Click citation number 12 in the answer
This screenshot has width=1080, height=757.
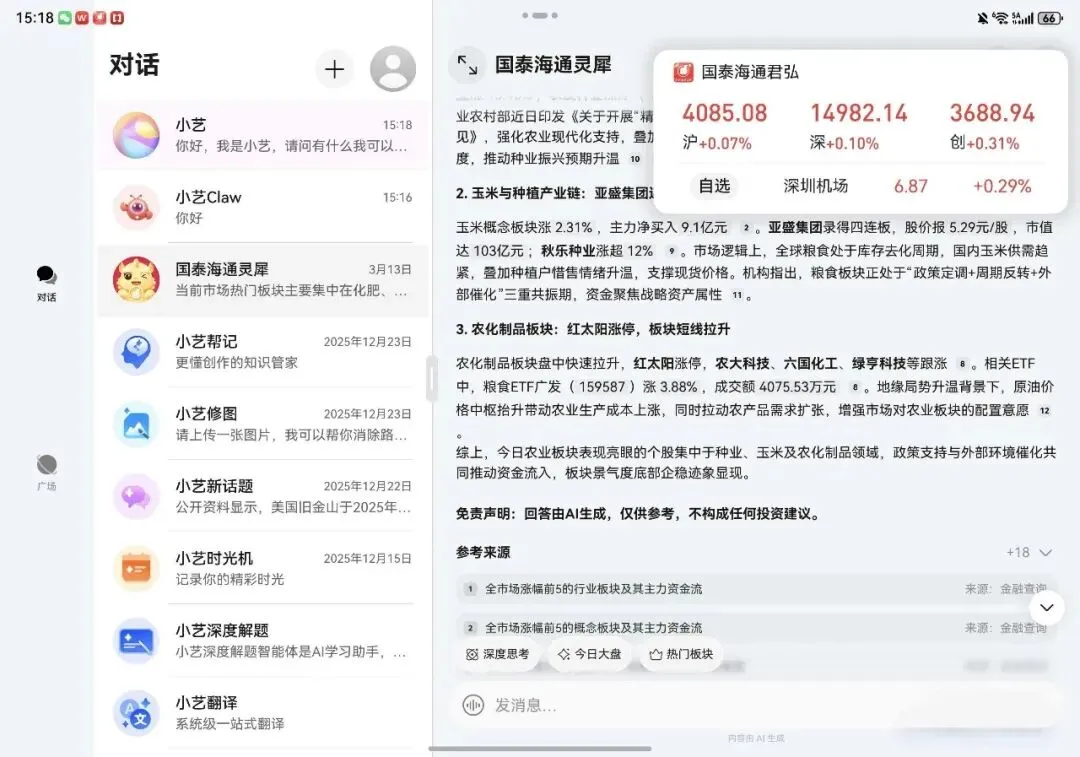point(1045,411)
